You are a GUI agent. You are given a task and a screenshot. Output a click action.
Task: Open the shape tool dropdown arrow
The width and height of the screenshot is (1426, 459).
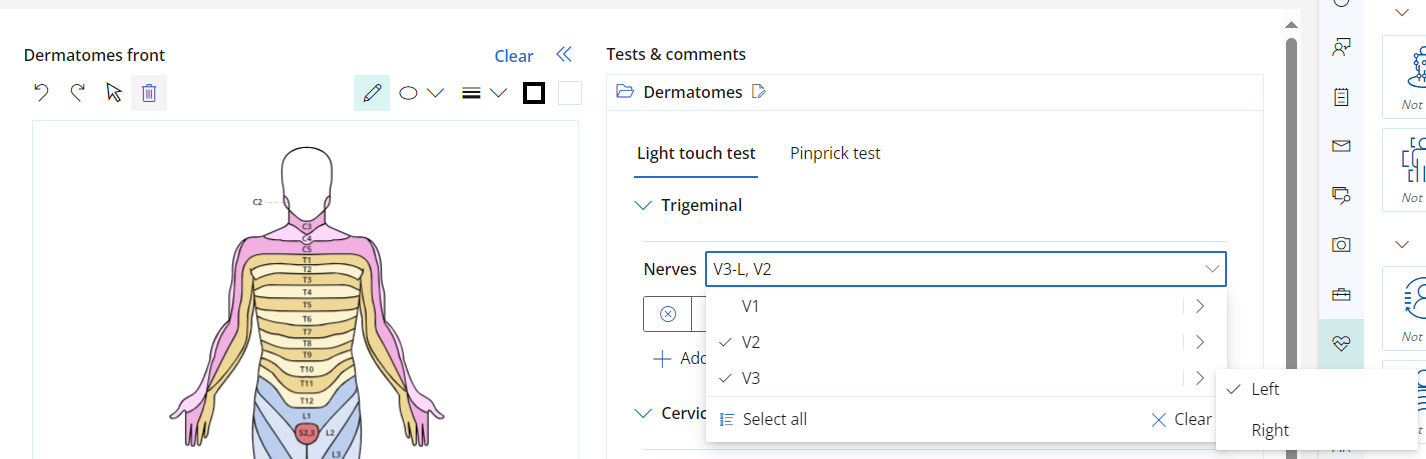[x=435, y=93]
